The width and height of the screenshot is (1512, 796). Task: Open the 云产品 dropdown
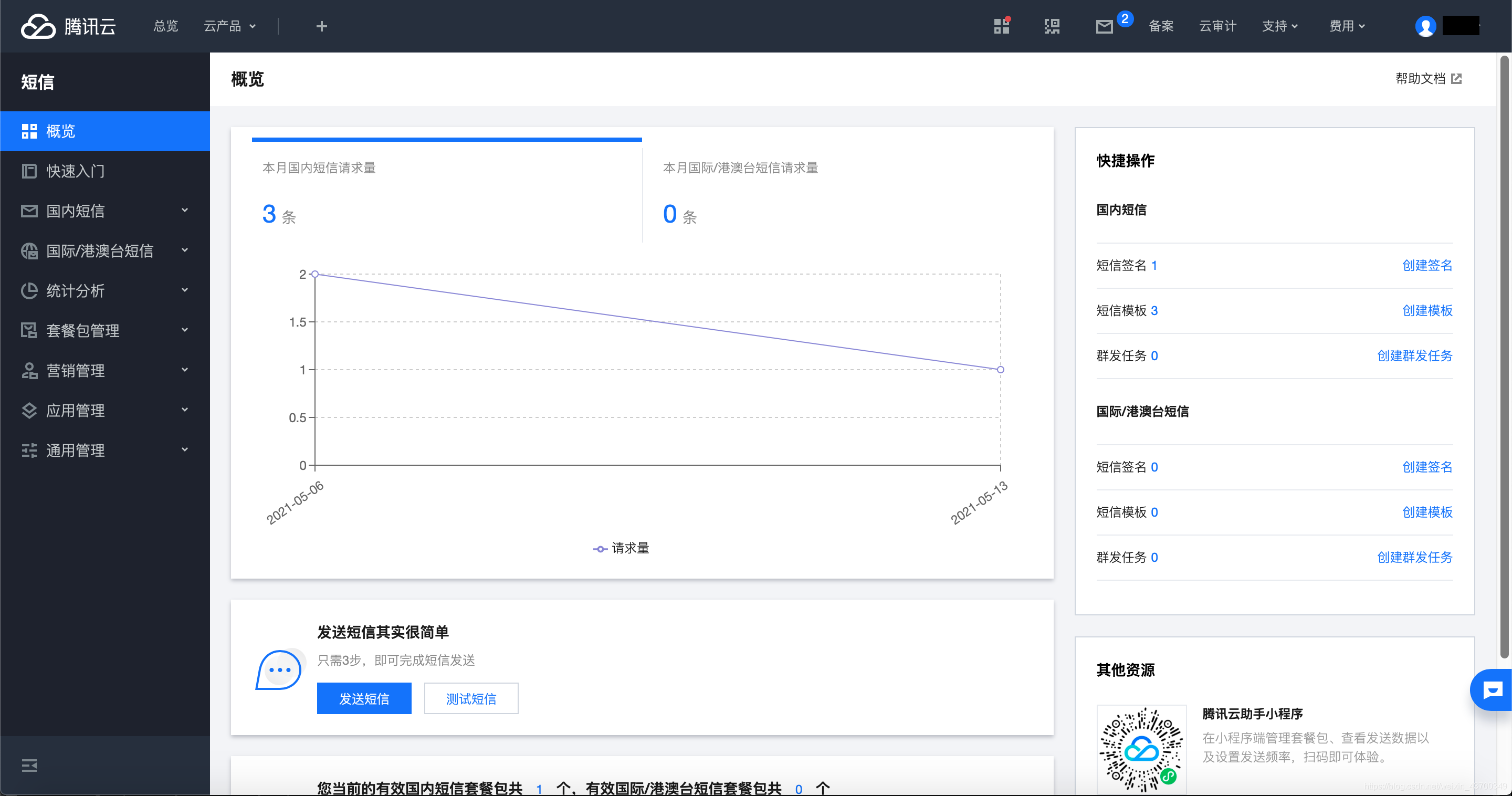[229, 26]
